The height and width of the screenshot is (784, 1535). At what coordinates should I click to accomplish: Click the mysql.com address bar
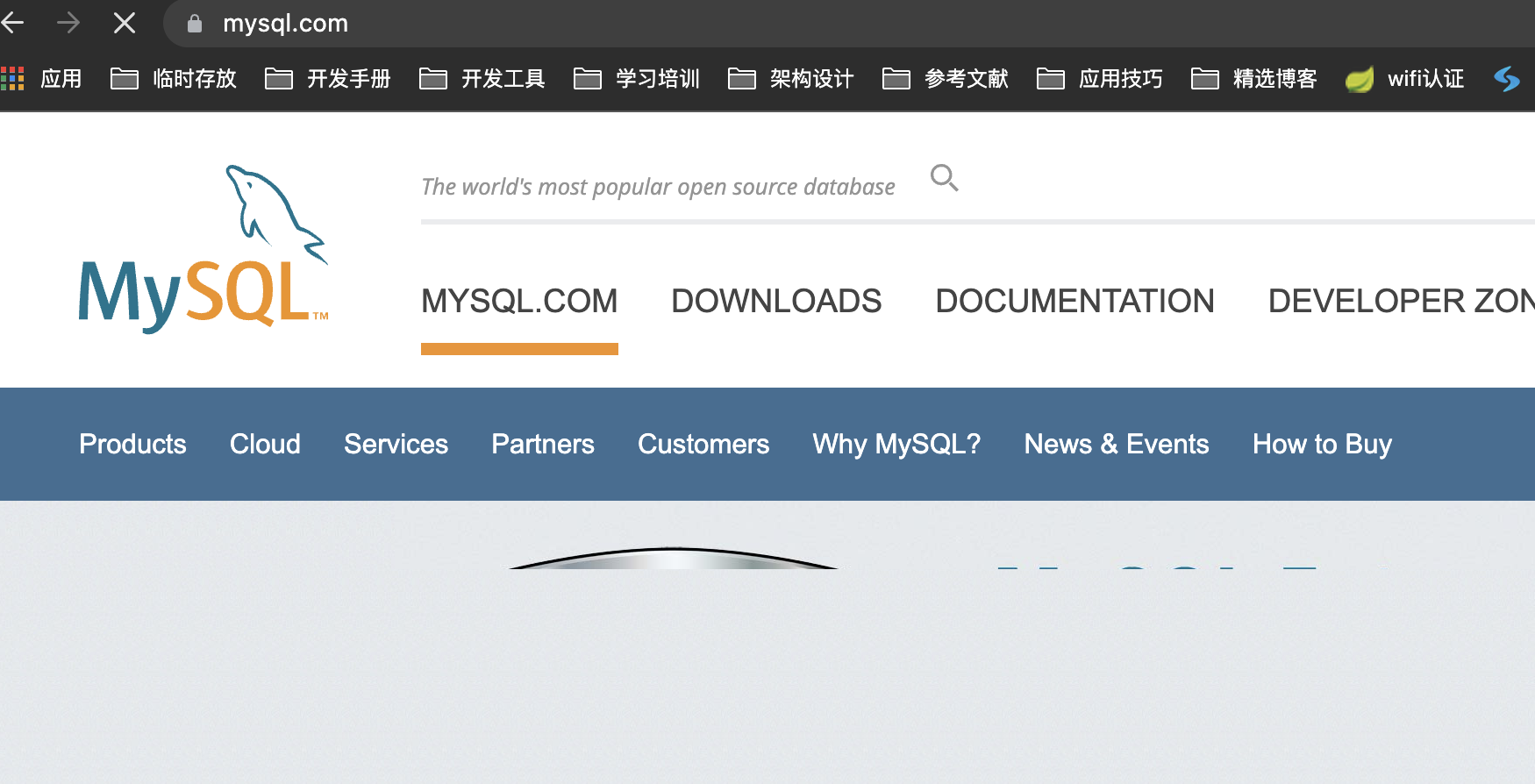click(849, 24)
